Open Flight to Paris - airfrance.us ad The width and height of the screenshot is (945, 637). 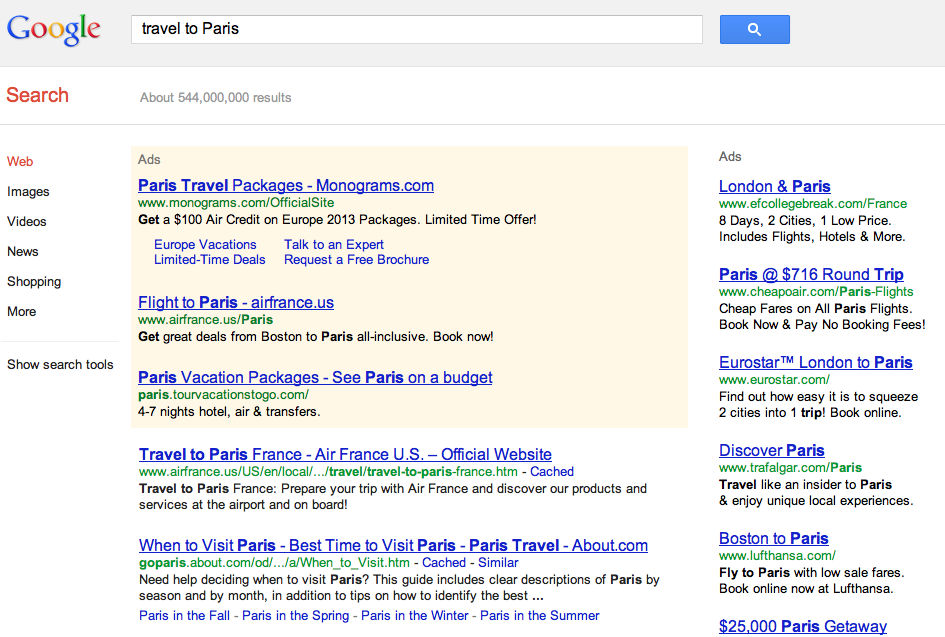point(236,303)
